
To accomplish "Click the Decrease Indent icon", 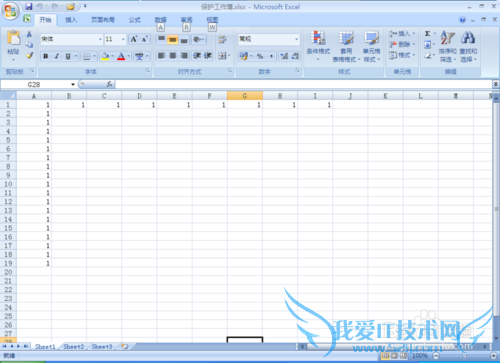I will [197, 56].
